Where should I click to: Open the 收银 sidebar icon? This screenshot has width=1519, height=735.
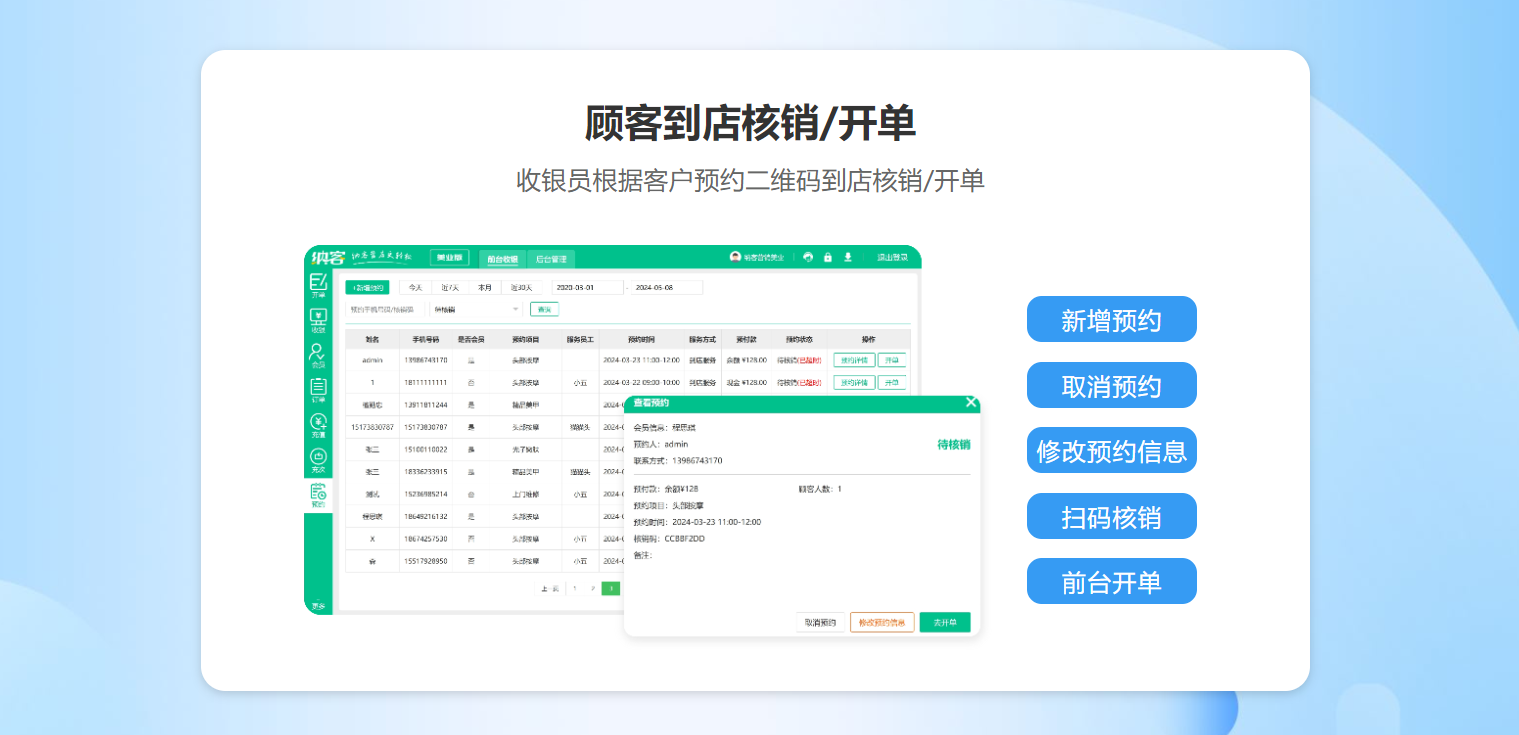pos(320,318)
